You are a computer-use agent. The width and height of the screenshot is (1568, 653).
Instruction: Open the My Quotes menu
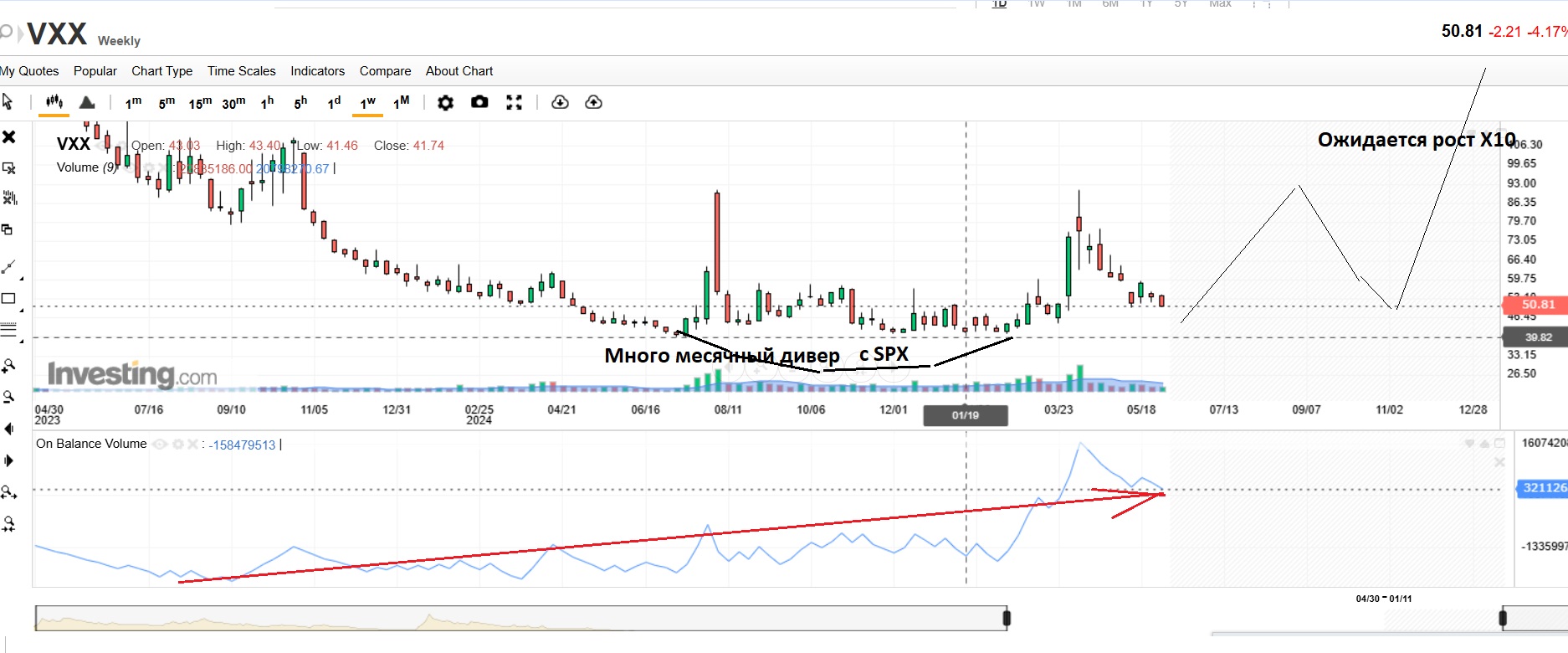[x=30, y=71]
